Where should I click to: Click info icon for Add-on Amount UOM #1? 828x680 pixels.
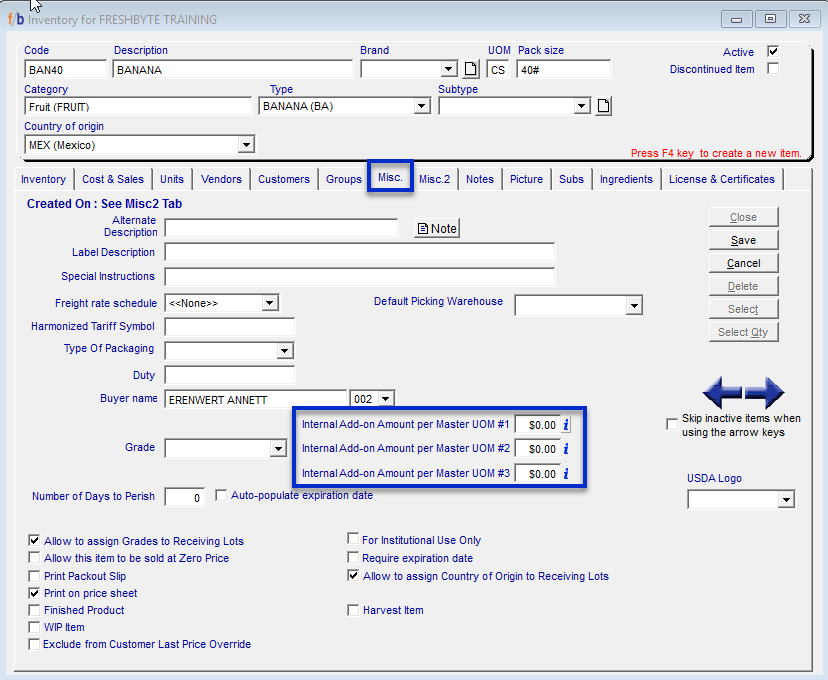(566, 424)
